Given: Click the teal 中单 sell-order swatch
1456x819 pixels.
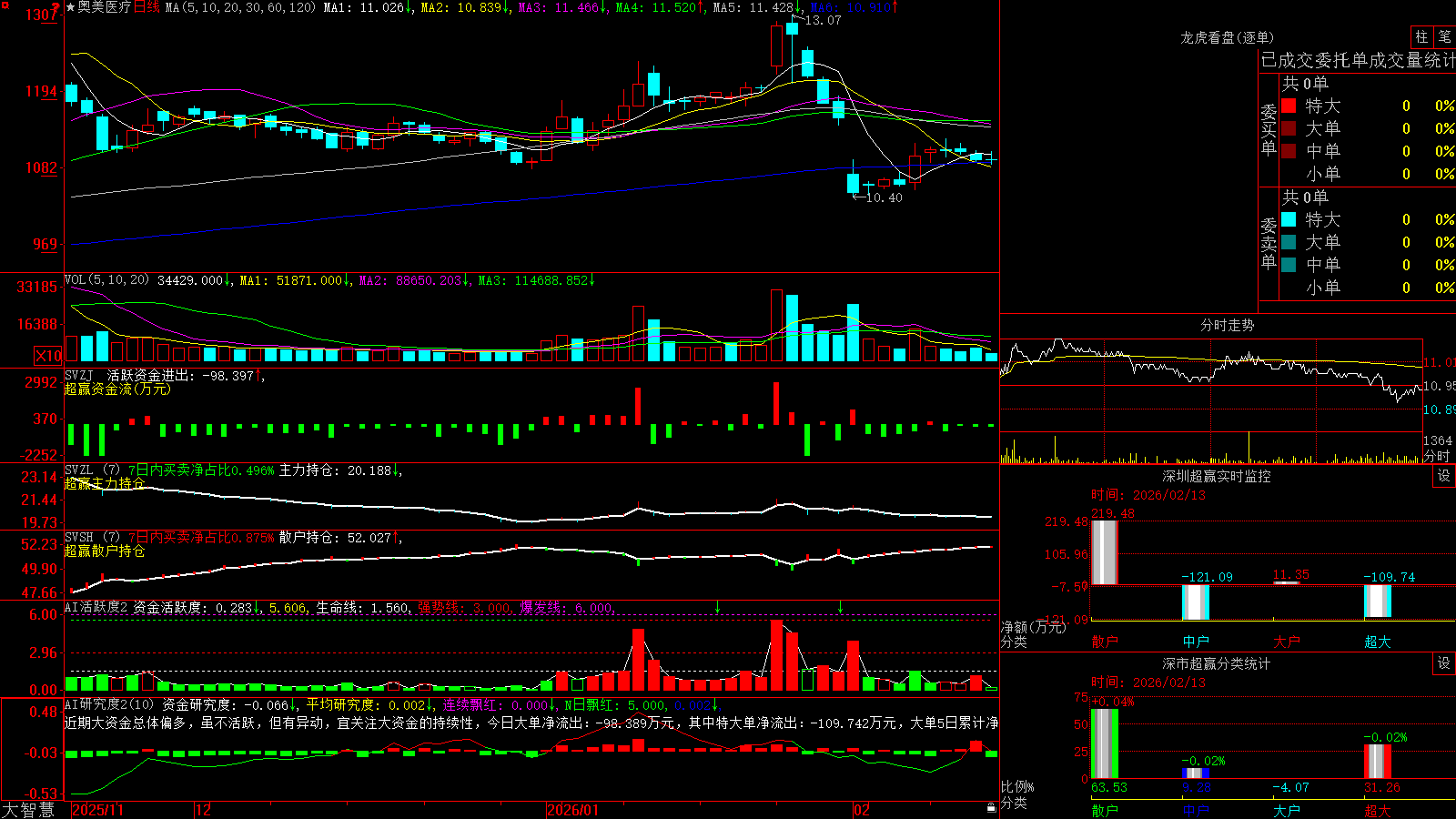Looking at the screenshot, I should 1289,265.
